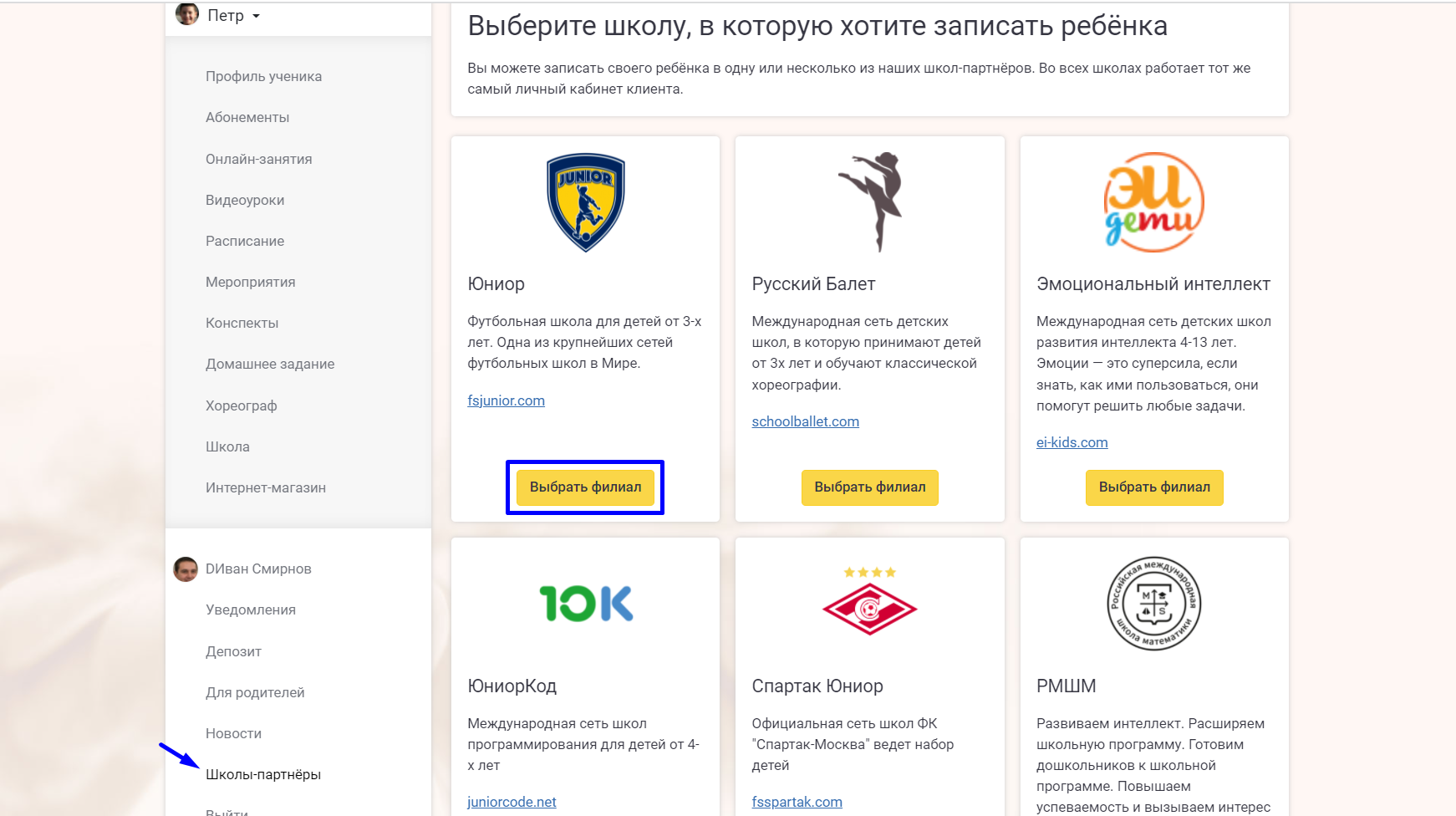This screenshot has width=1456, height=816.
Task: Open Профиль ученика in sidebar
Action: pyautogui.click(x=263, y=76)
